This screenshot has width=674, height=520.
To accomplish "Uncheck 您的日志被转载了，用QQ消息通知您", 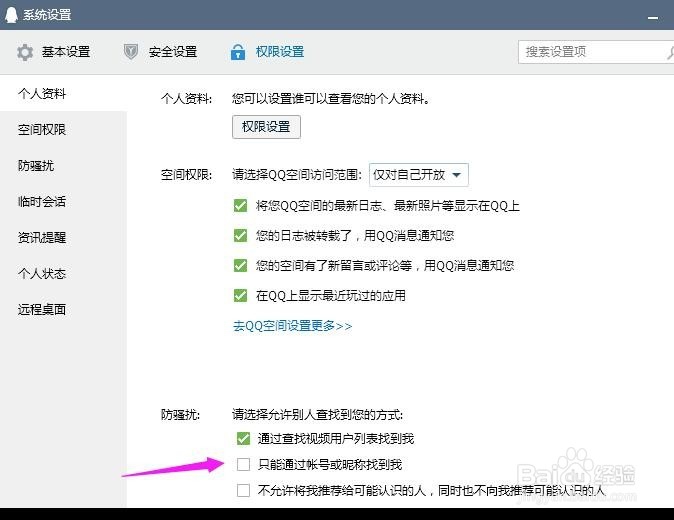I will [240, 236].
